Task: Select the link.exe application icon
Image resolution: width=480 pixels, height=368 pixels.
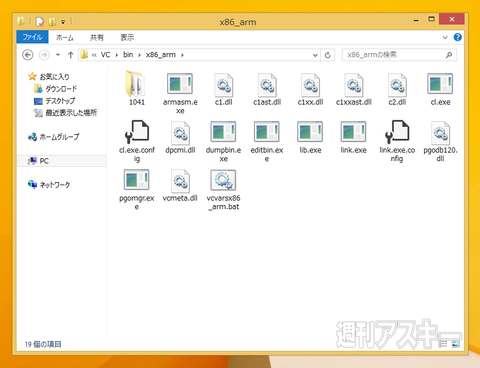Action: pyautogui.click(x=353, y=132)
